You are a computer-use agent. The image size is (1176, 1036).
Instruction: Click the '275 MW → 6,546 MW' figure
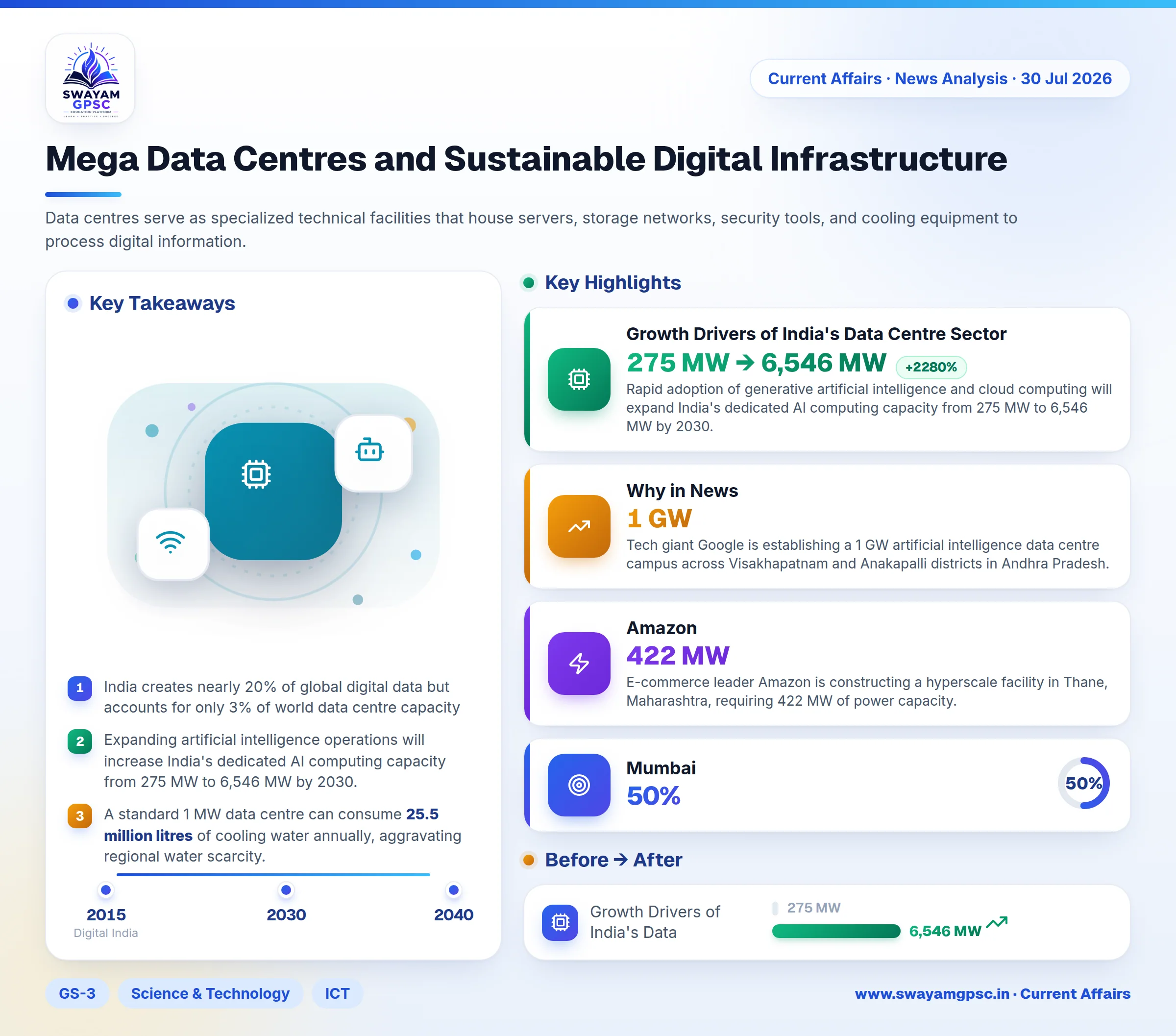coord(756,363)
